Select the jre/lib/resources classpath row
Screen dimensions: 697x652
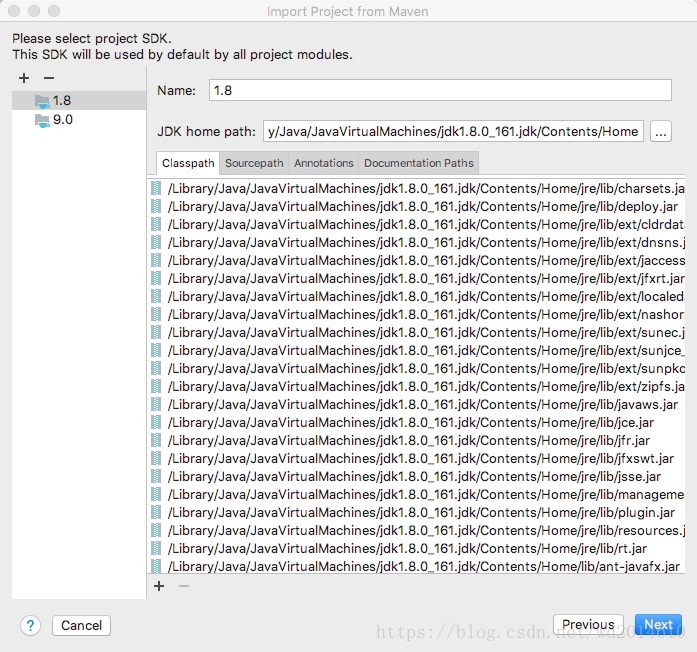pos(416,531)
